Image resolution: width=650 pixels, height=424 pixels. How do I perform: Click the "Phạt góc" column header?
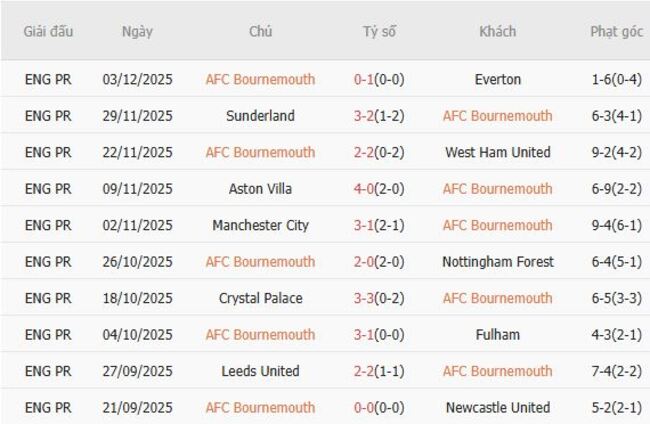[616, 32]
